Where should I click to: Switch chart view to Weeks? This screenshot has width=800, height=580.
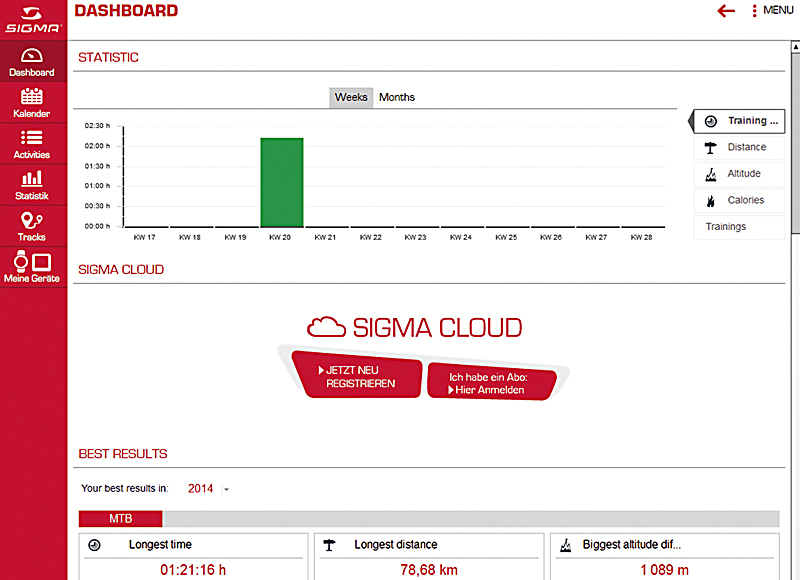[351, 97]
